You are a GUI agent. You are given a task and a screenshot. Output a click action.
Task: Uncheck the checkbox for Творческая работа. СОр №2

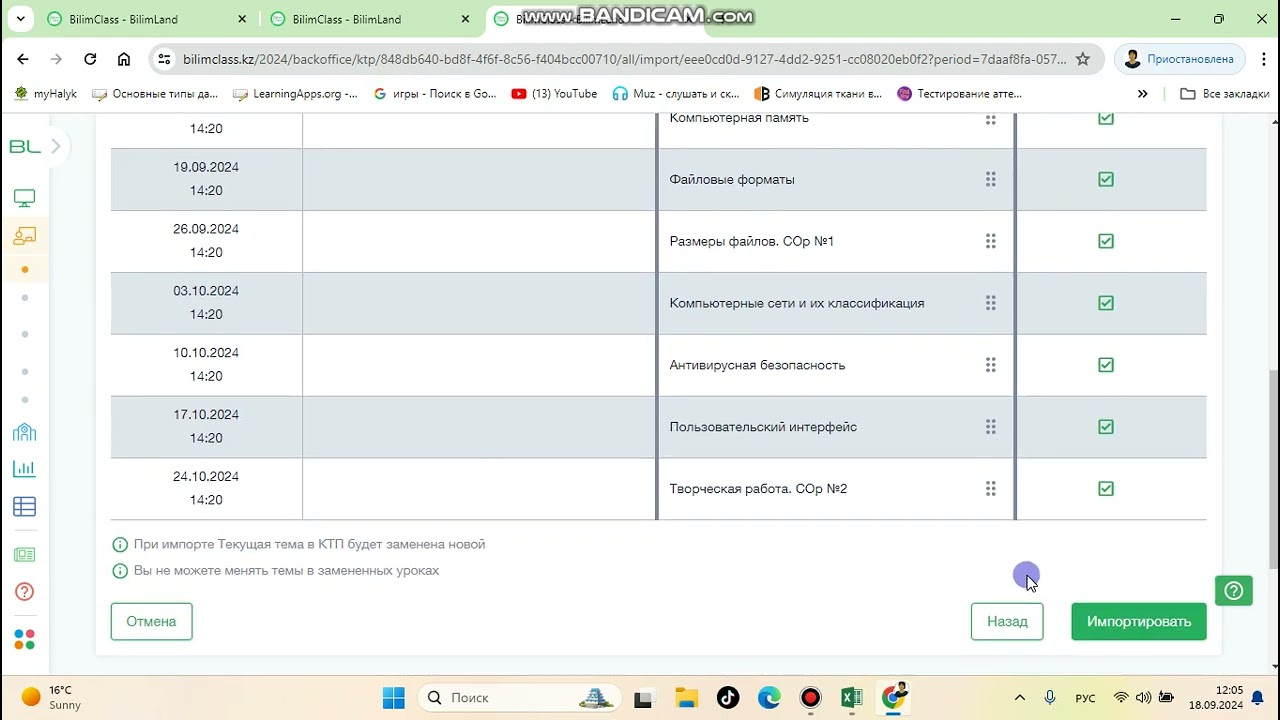(1106, 489)
